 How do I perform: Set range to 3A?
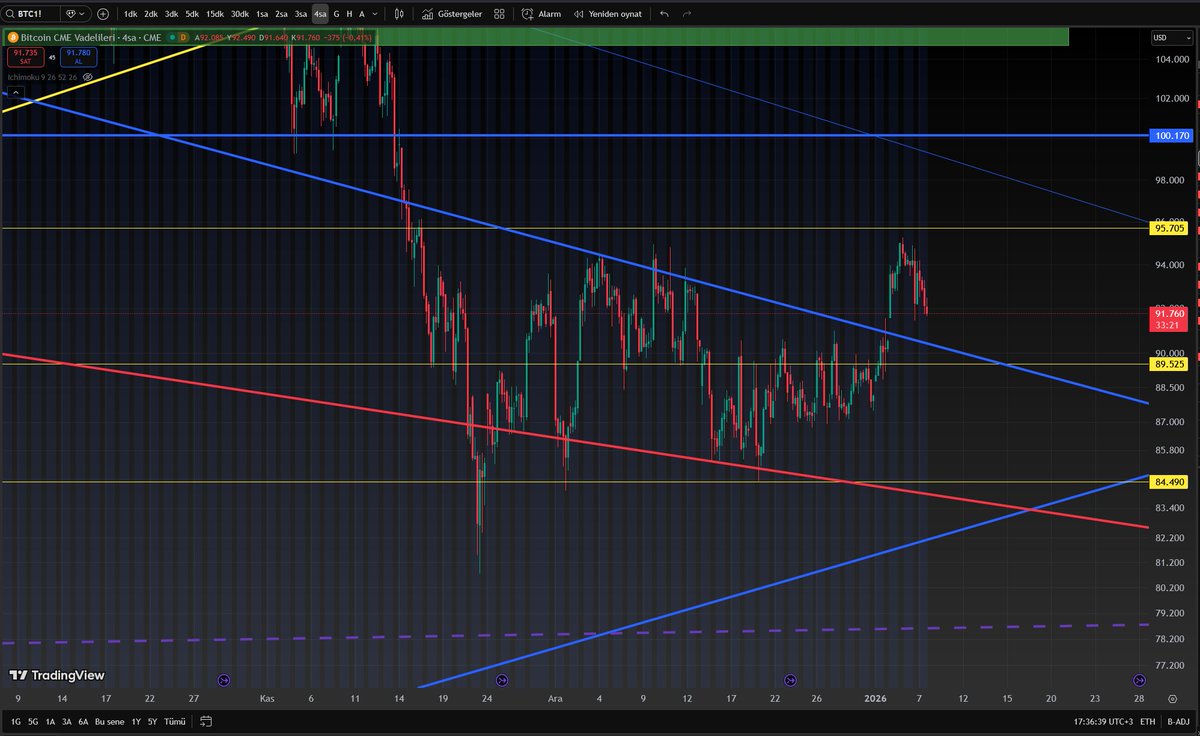tap(67, 721)
